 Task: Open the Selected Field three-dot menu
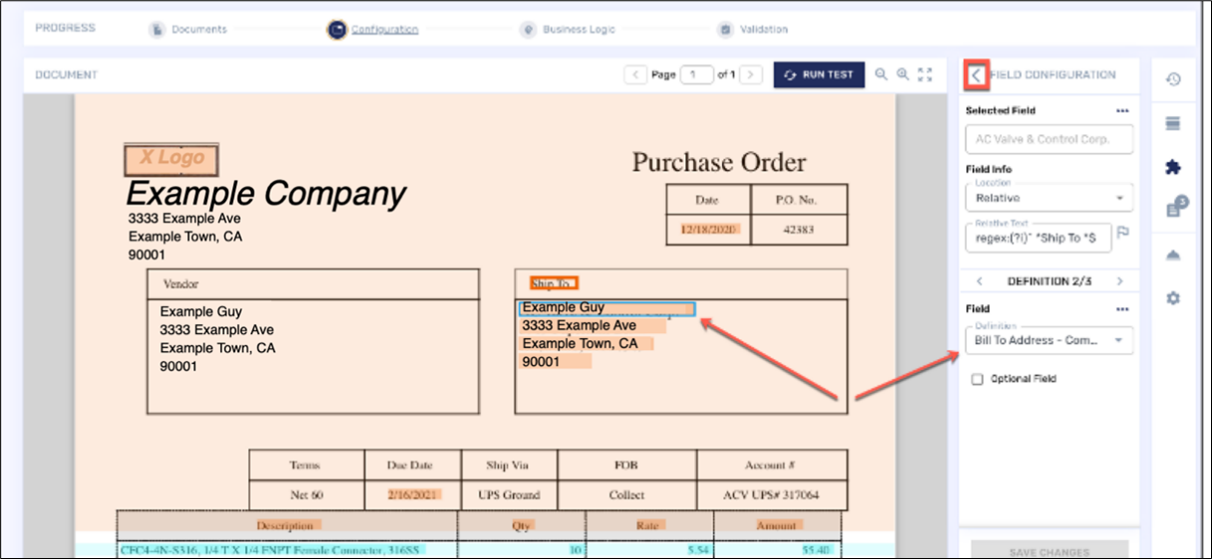(1122, 111)
